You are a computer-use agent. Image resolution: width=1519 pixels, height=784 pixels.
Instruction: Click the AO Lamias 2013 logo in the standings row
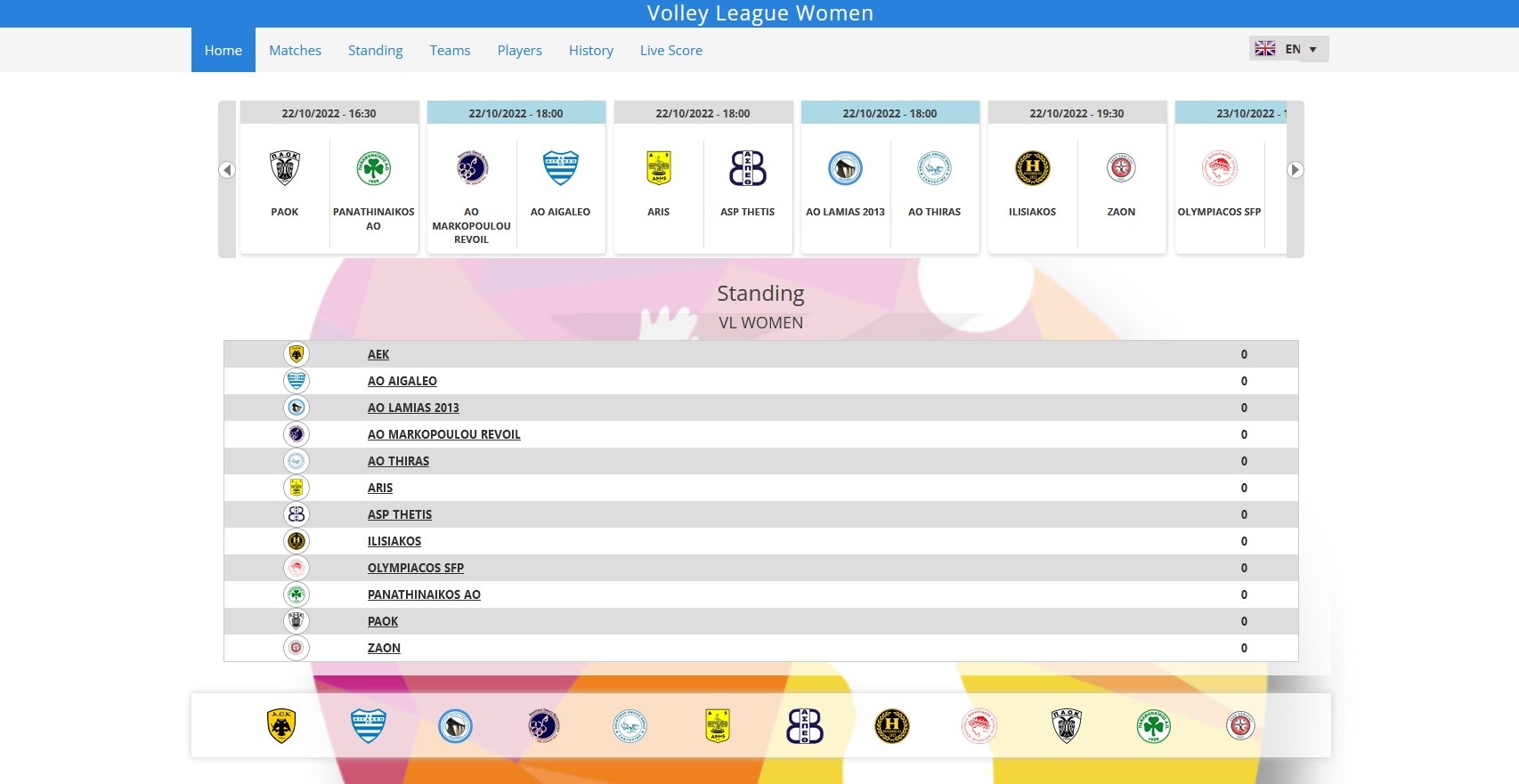click(296, 408)
